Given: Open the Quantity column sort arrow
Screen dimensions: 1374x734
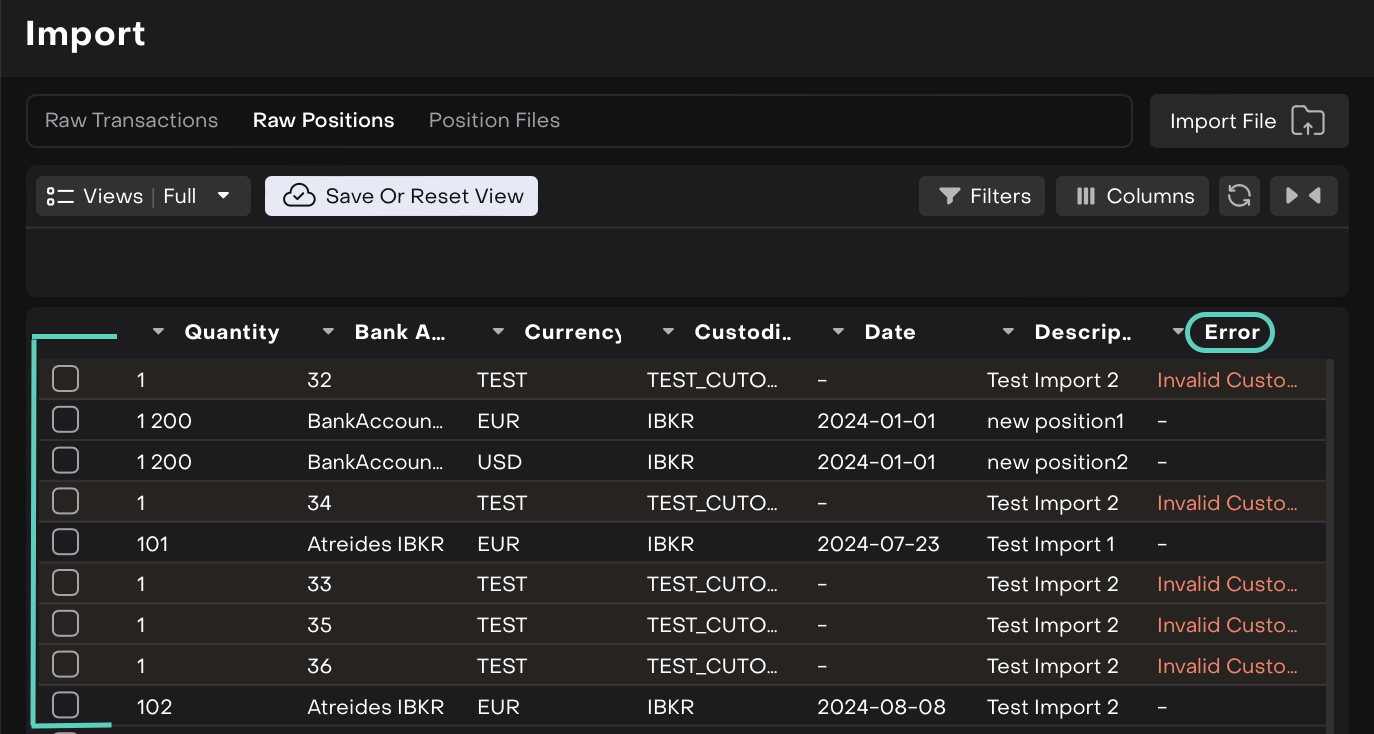Looking at the screenshot, I should tap(158, 332).
